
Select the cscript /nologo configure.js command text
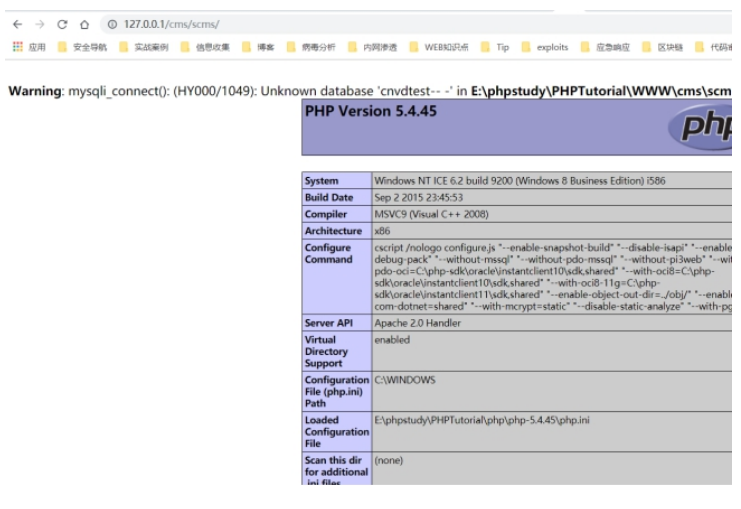pyautogui.click(x=553, y=277)
